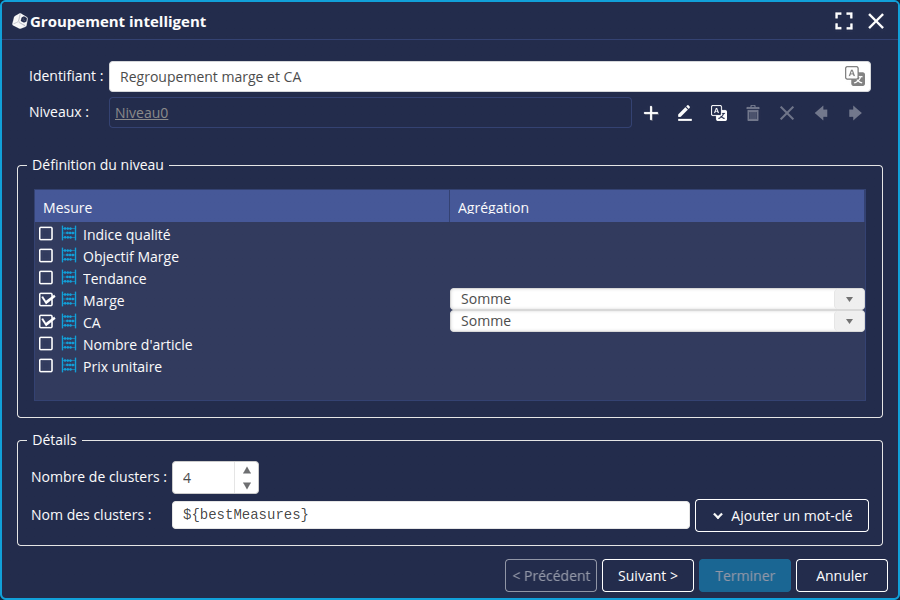Click the edit level pencil icon

[685, 114]
